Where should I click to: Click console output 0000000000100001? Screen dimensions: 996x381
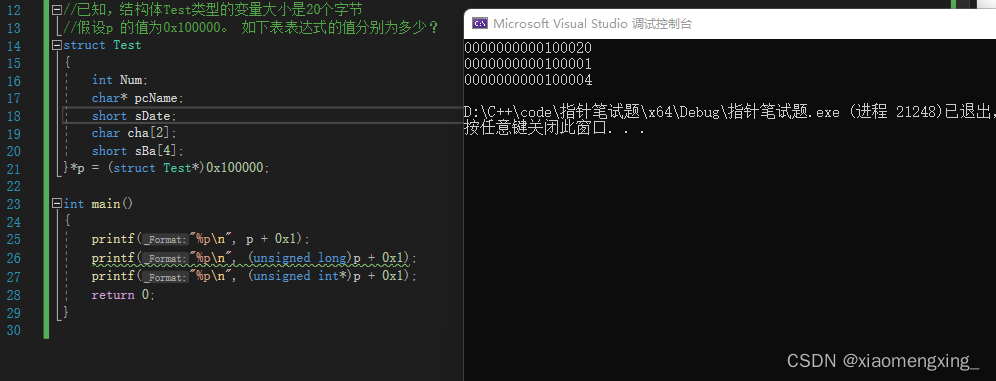pos(528,64)
